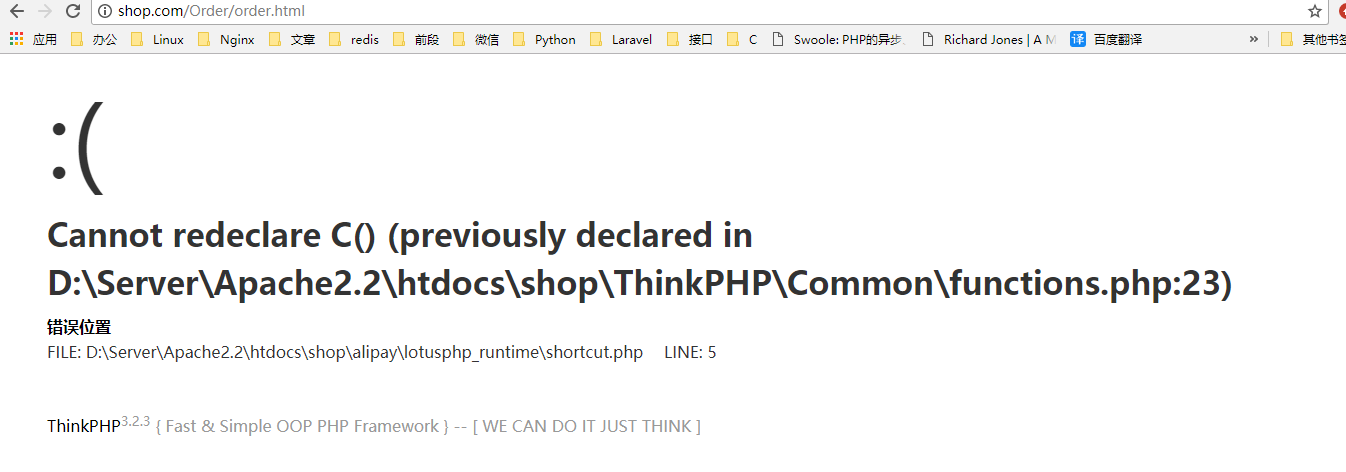The width and height of the screenshot is (1346, 472).
Task: Click the red extension icon beside star
Action: tap(1341, 11)
